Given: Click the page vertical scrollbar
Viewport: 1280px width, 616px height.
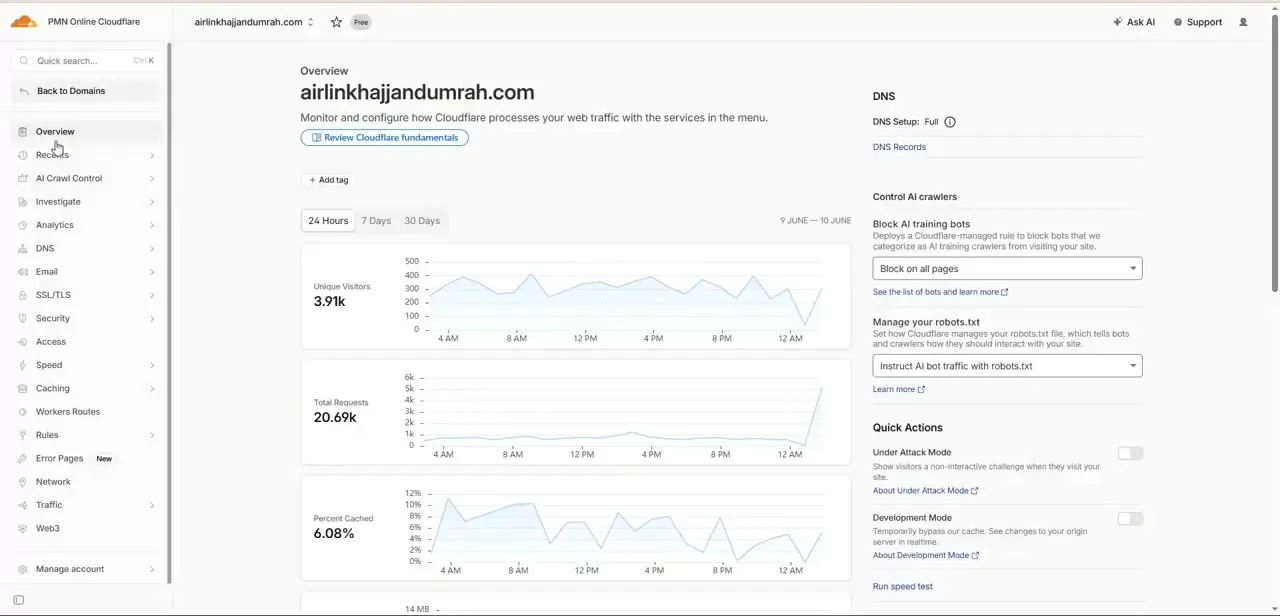Looking at the screenshot, I should click(1274, 155).
